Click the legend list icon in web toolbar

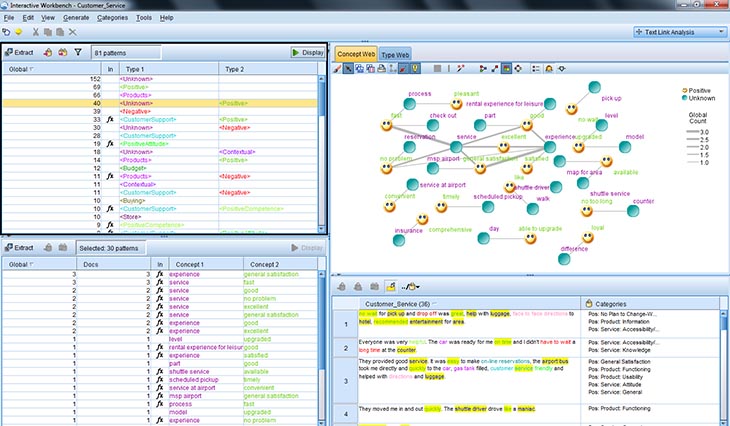tap(534, 68)
